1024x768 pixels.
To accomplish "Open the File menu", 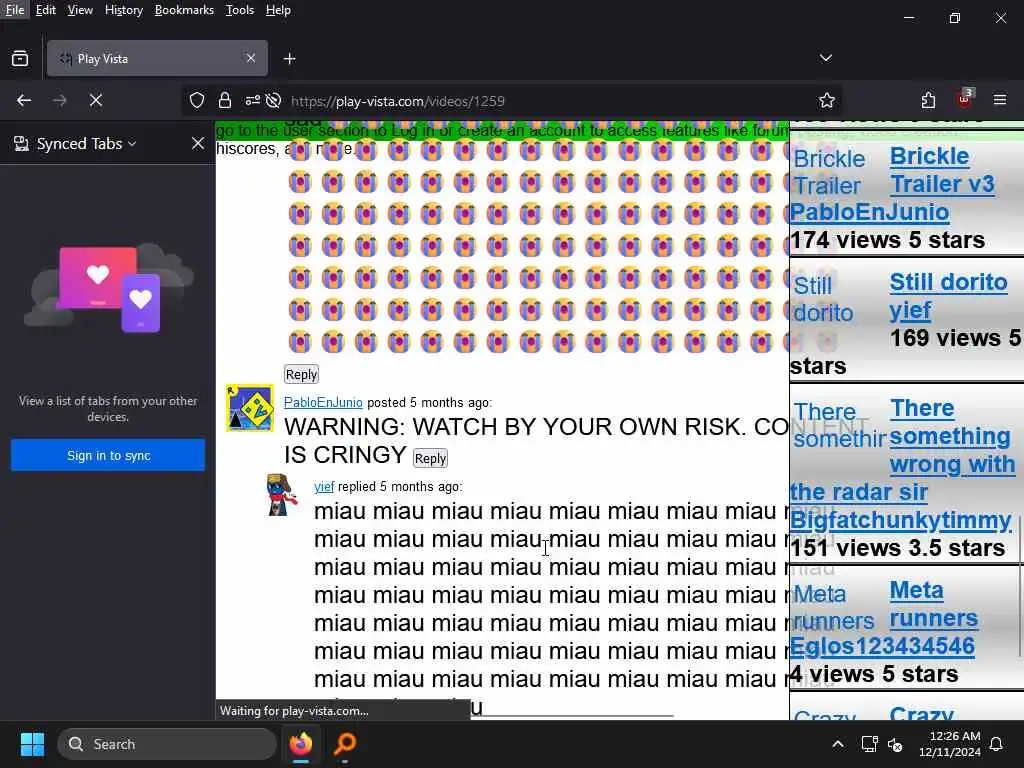I will tap(14, 10).
